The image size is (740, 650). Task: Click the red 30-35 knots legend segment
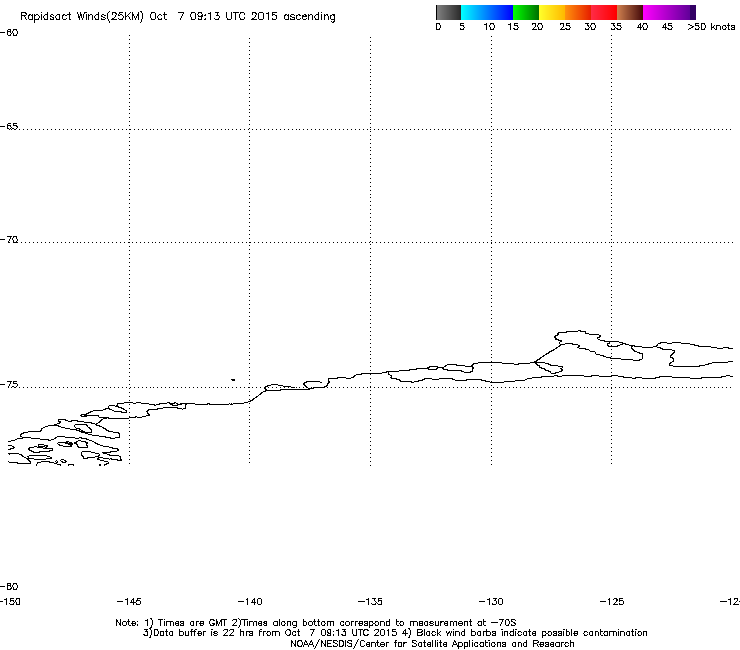click(604, 12)
